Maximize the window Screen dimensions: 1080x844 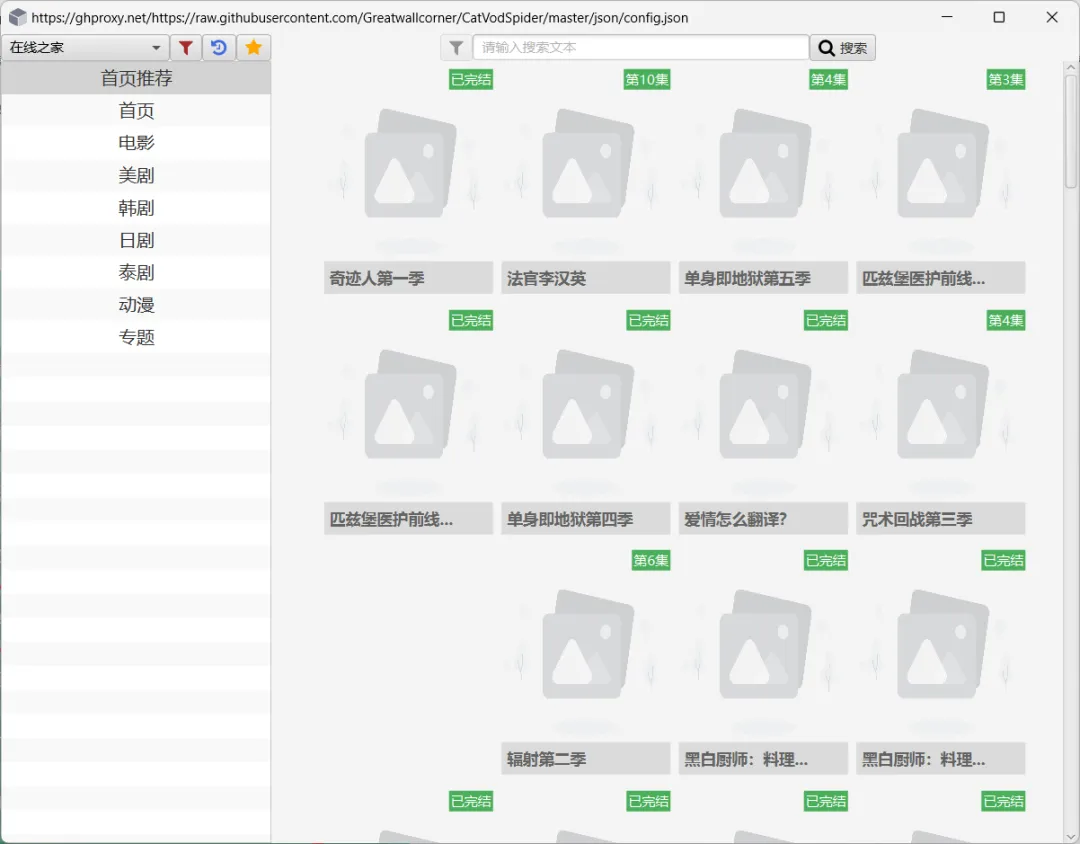999,17
